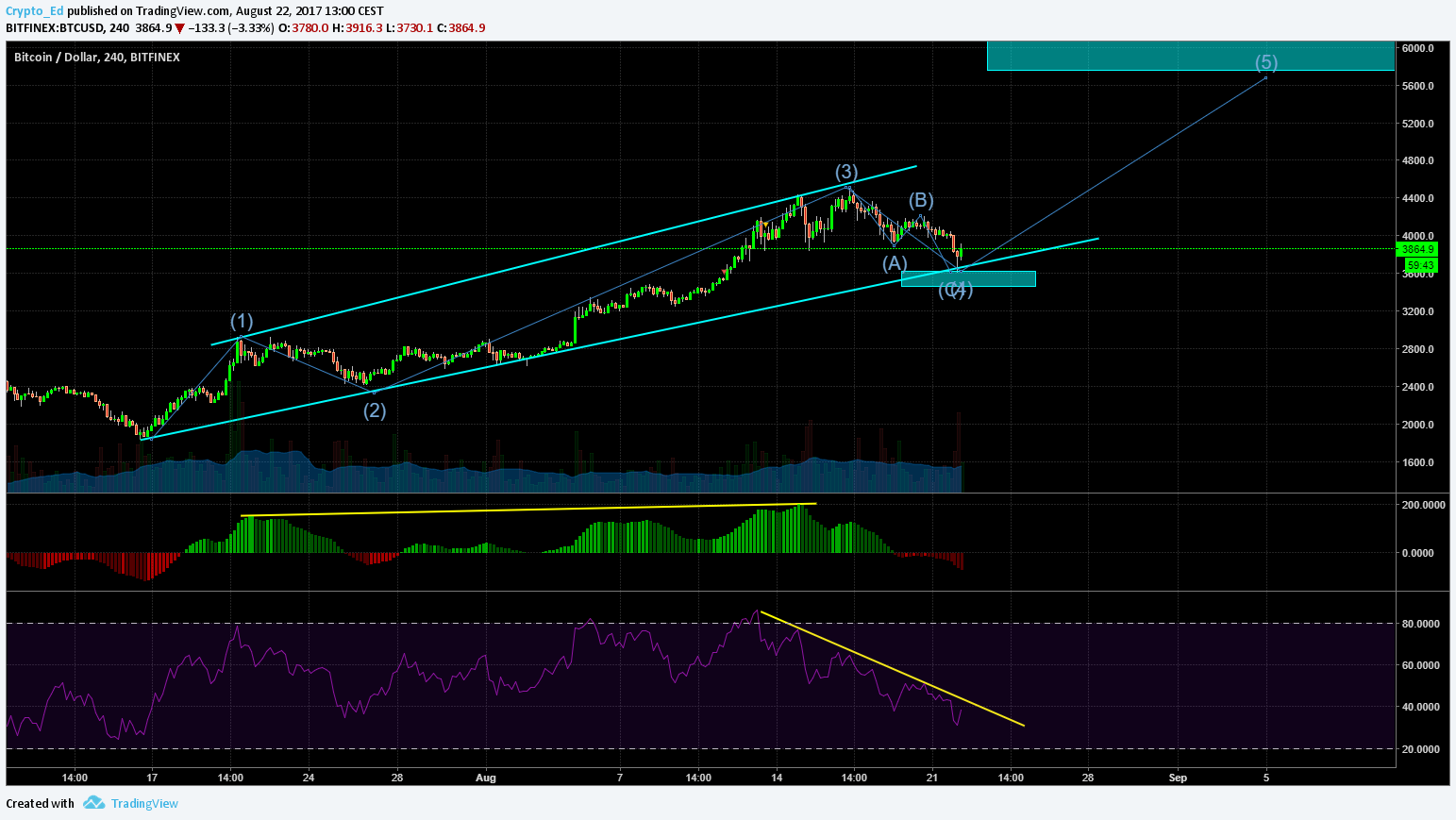Click the 1600.0 price axis label
The width and height of the screenshot is (1456, 820).
[1417, 462]
